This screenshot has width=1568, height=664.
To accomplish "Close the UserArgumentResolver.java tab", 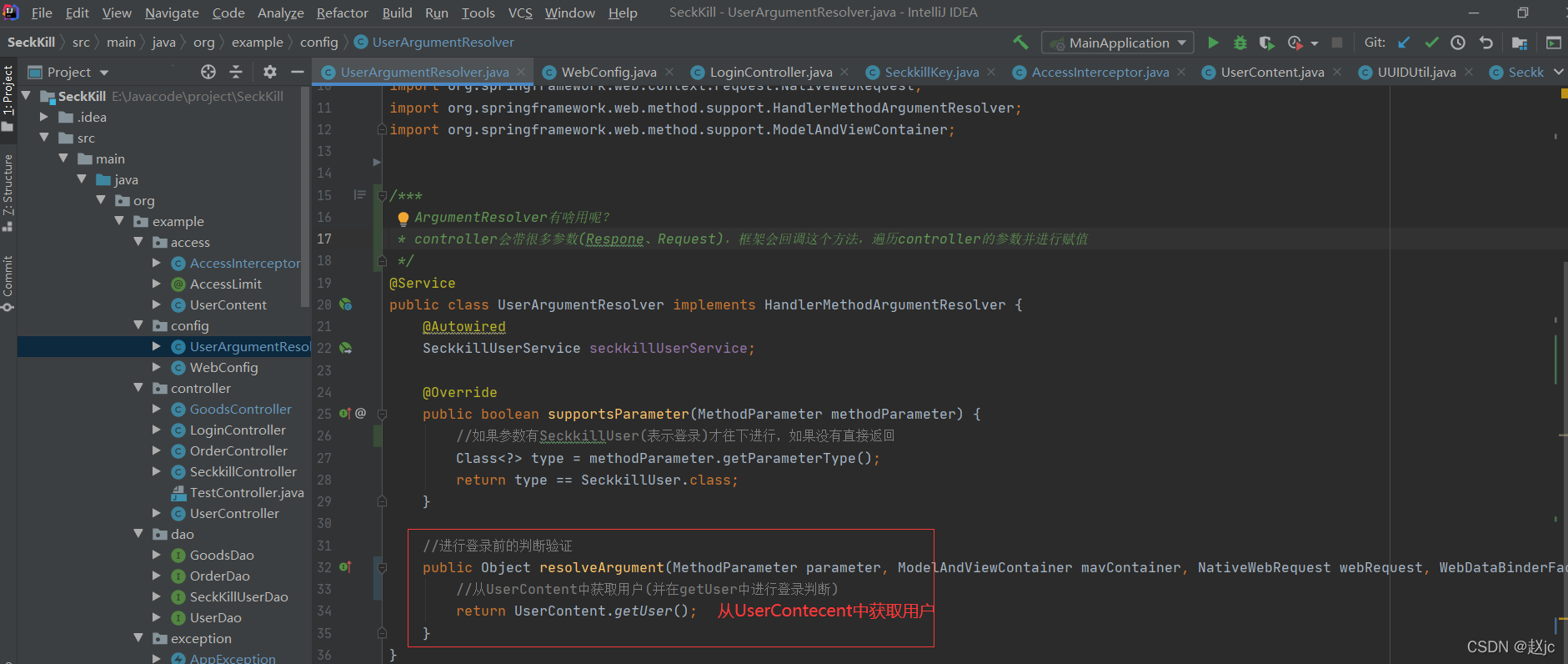I will 521,73.
